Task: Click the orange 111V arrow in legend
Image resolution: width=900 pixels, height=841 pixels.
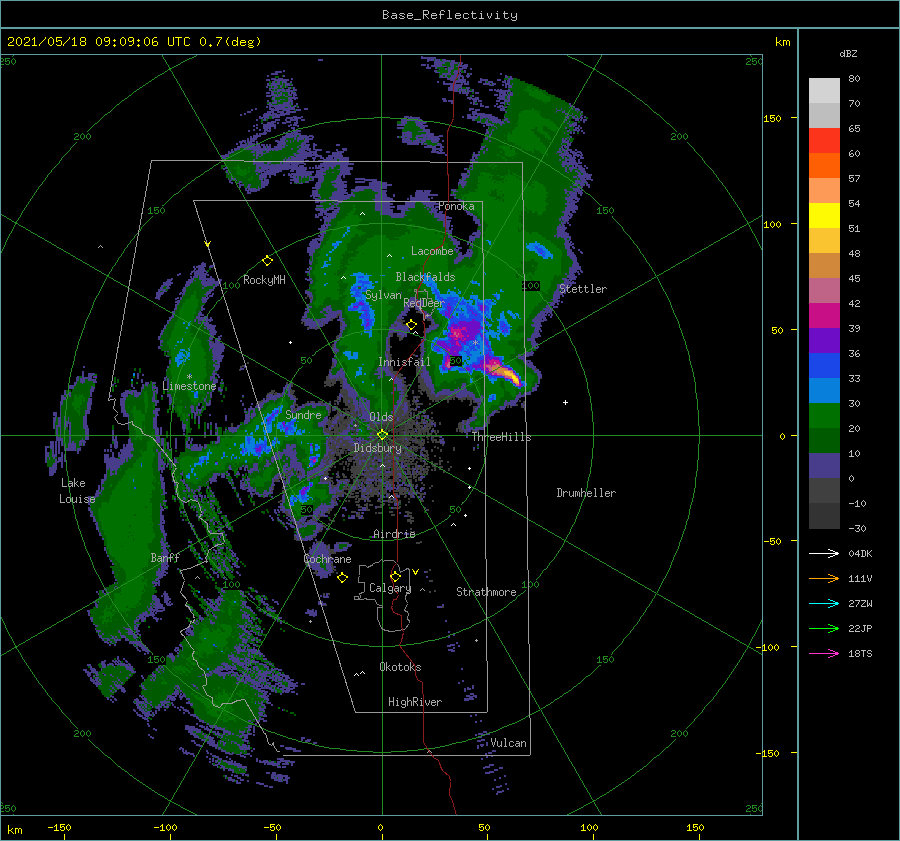Action: [x=824, y=579]
